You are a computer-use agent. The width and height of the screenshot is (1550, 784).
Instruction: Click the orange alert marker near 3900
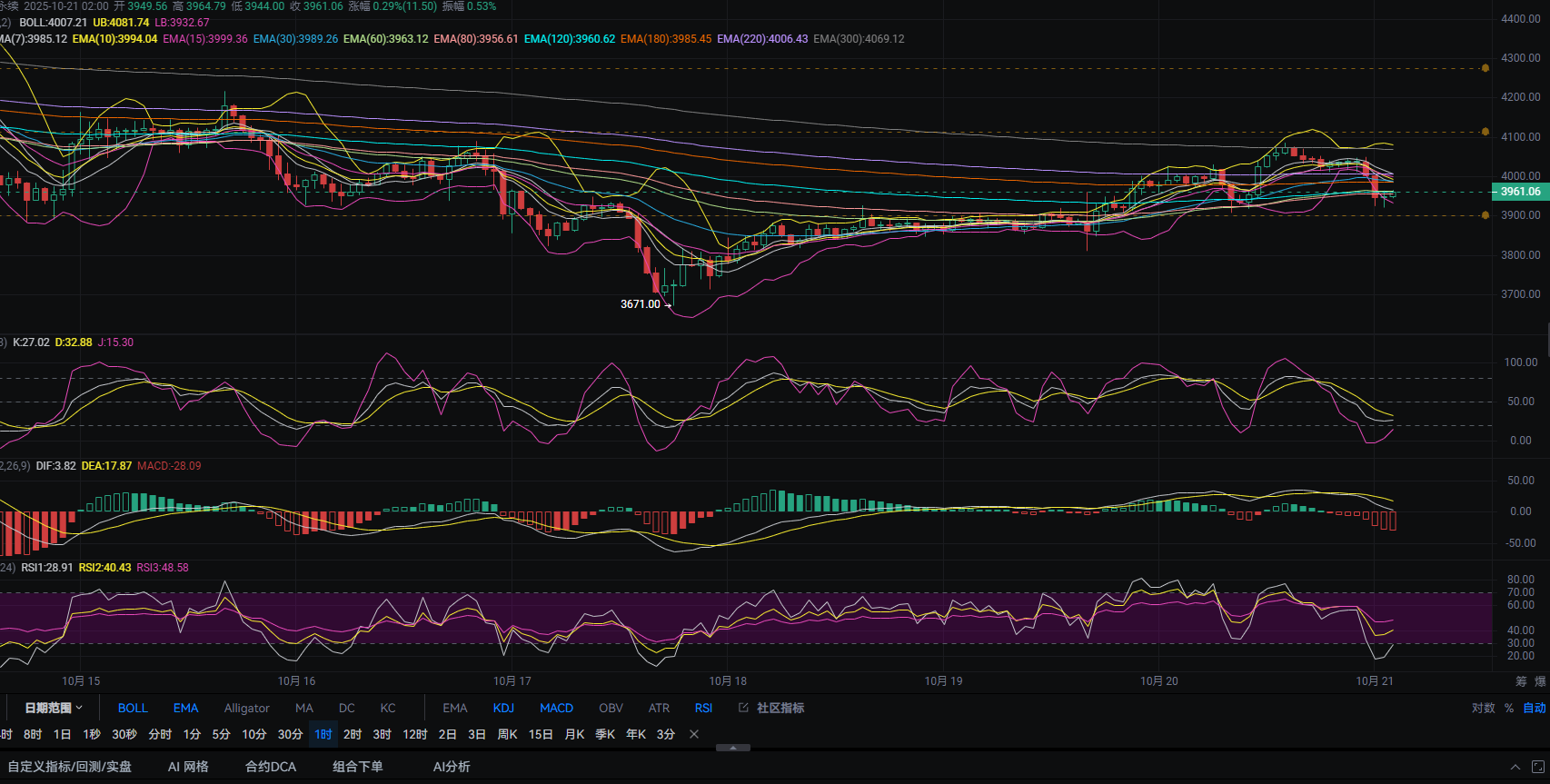[1485, 215]
